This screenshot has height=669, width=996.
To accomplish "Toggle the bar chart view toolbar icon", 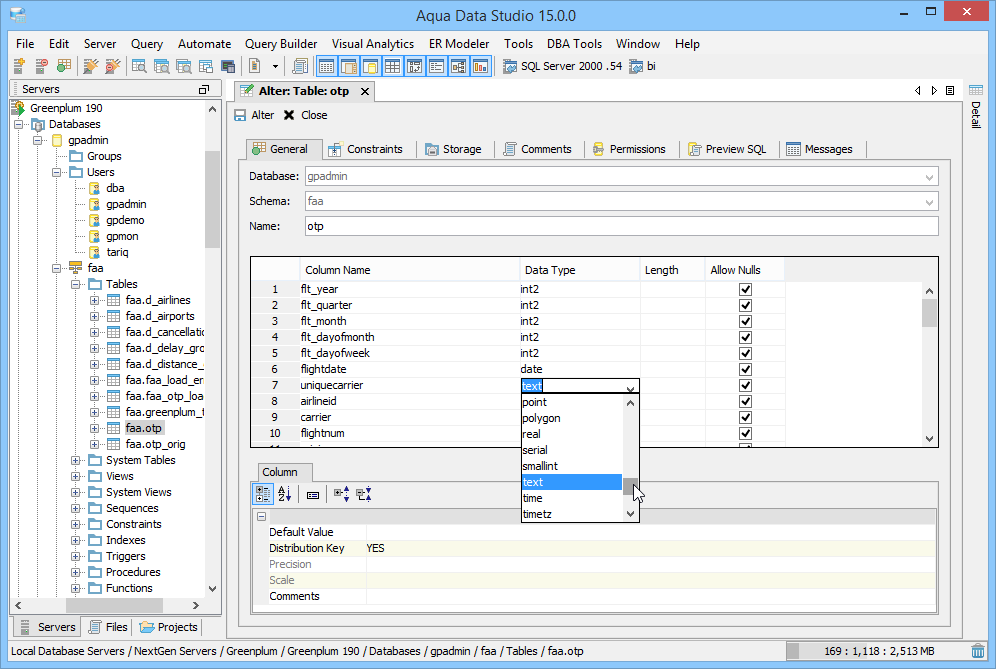I will click(x=481, y=66).
